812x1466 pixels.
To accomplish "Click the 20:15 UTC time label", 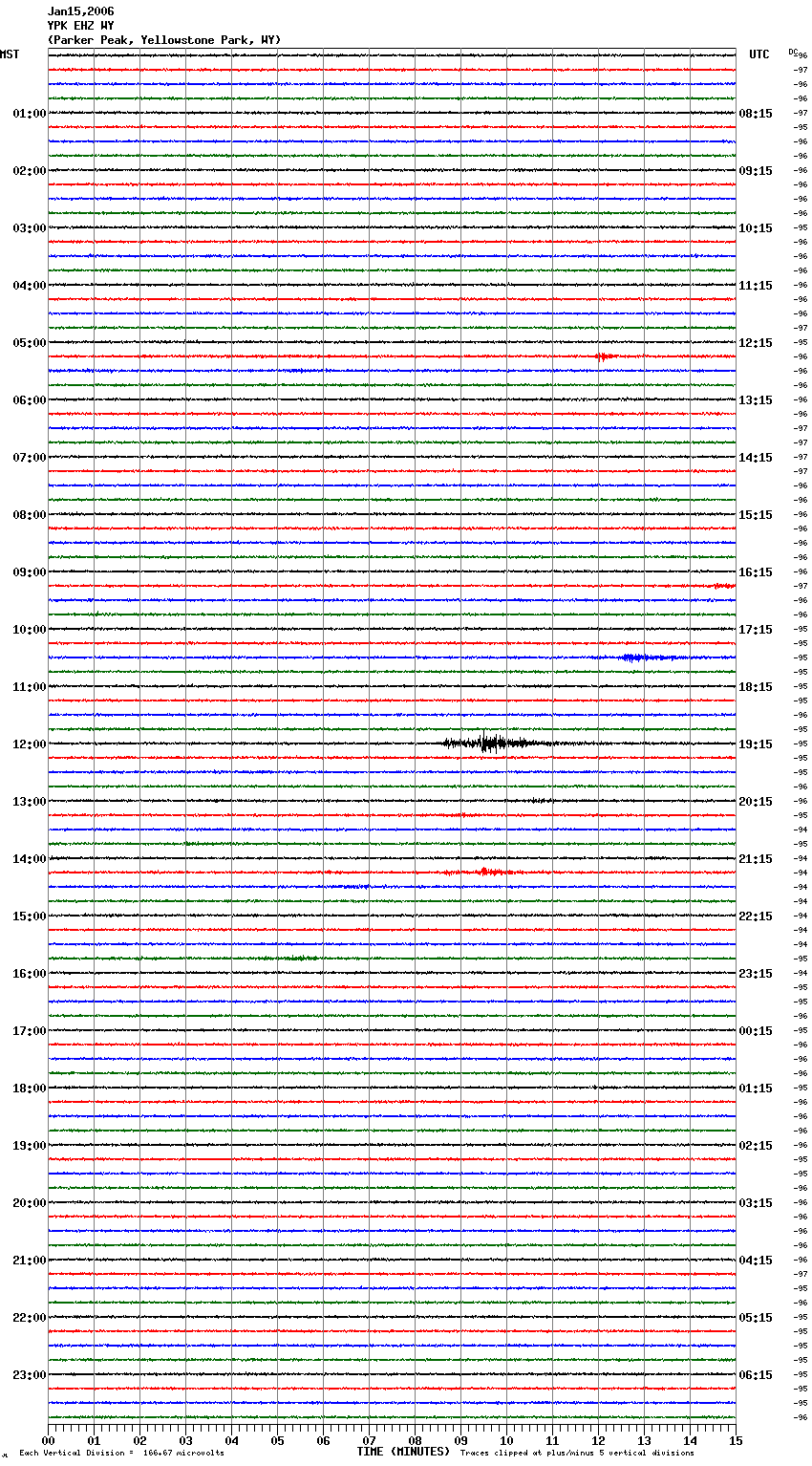I will coord(756,802).
